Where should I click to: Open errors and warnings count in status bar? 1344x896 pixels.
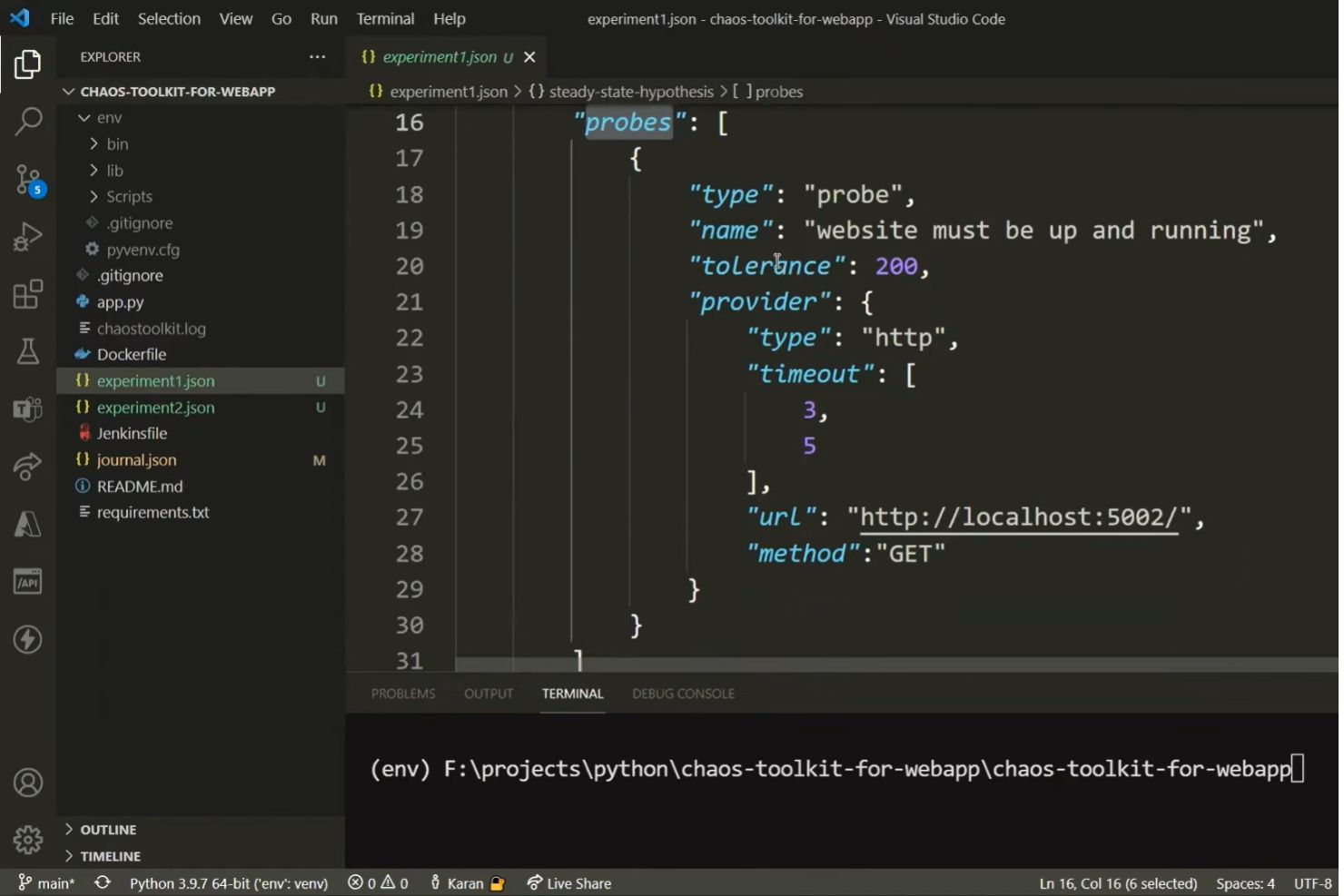378,883
